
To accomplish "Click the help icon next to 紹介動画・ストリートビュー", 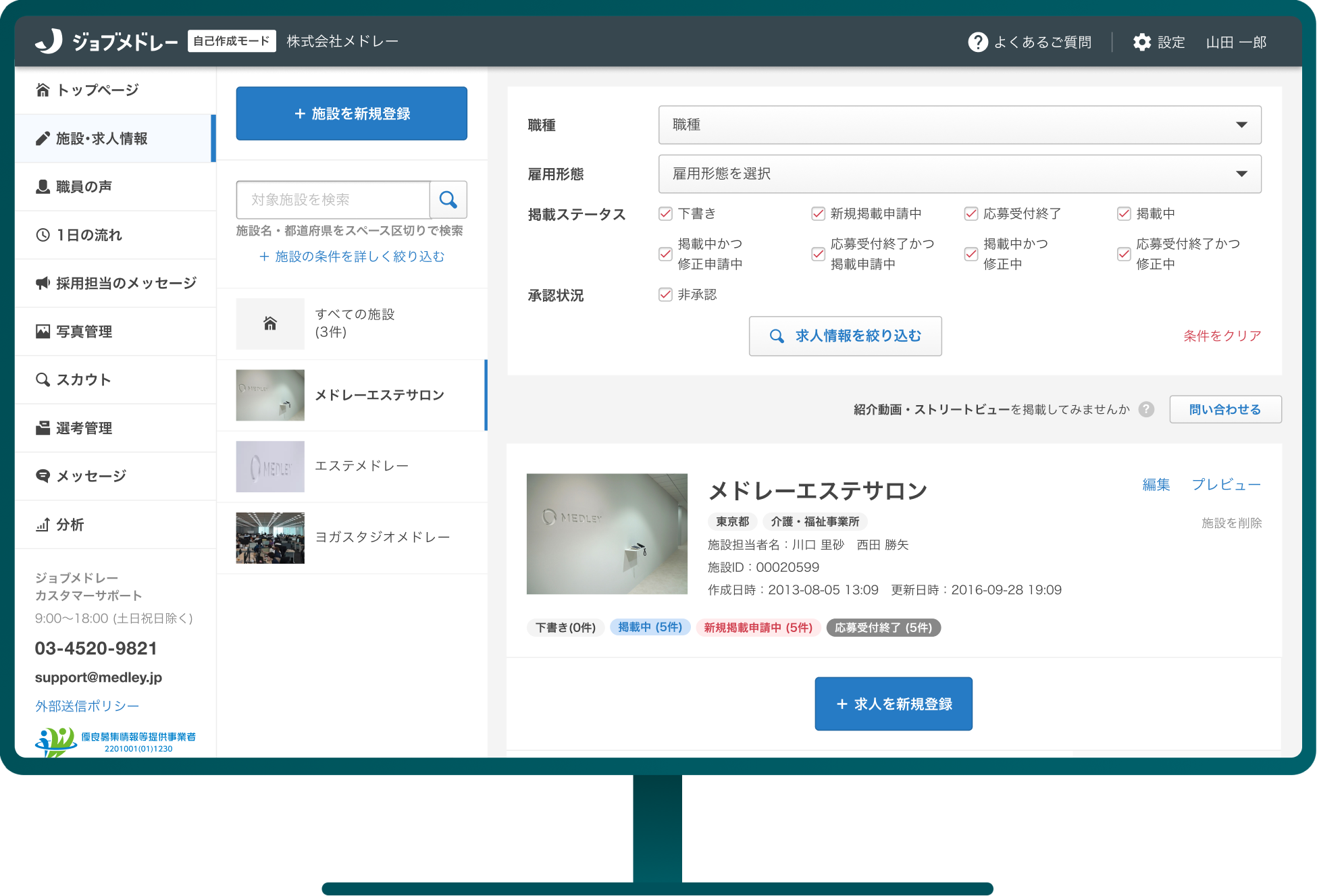I will click(1146, 409).
